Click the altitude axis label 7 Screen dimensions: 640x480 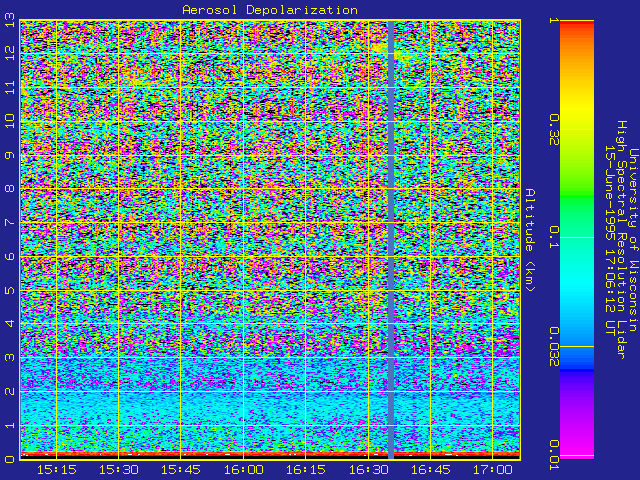click(x=10, y=222)
